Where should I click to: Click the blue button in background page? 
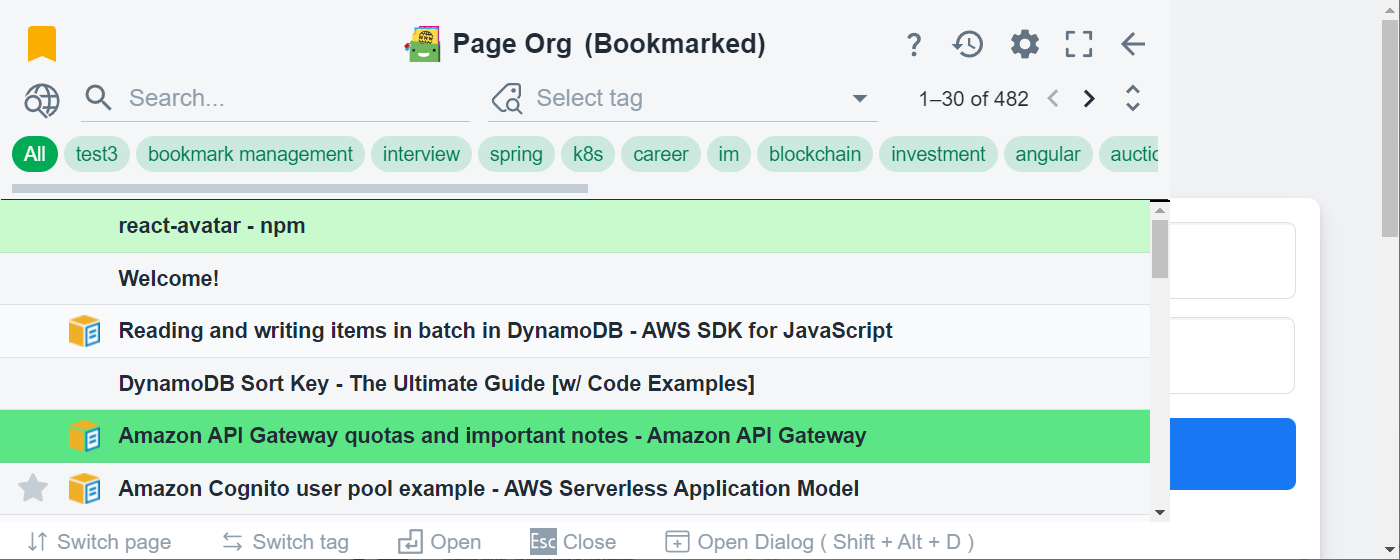click(1233, 454)
